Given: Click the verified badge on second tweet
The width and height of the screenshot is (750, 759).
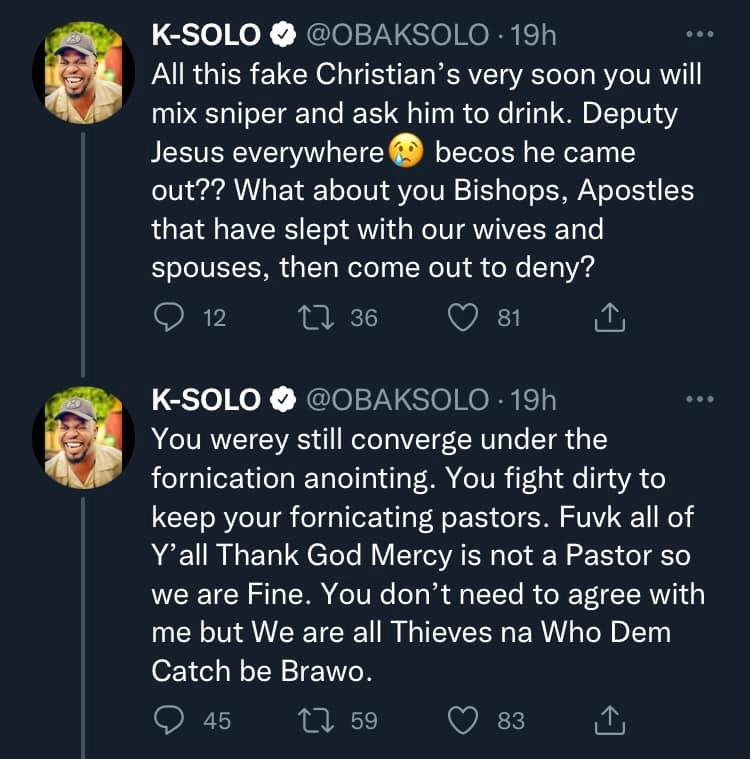Looking at the screenshot, I should (283, 400).
